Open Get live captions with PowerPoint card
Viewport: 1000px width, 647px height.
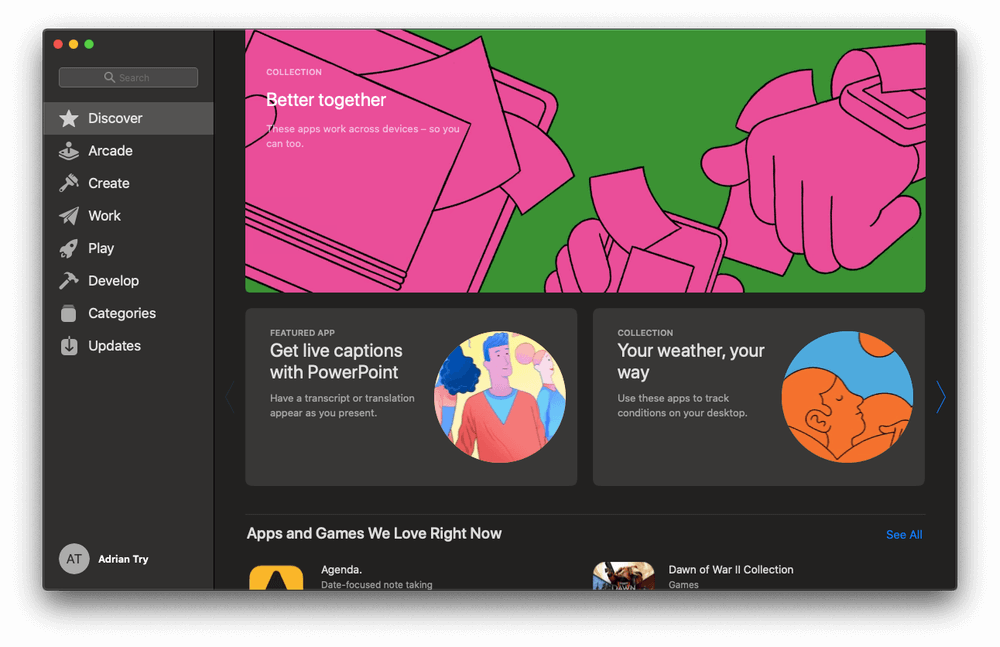coord(411,397)
